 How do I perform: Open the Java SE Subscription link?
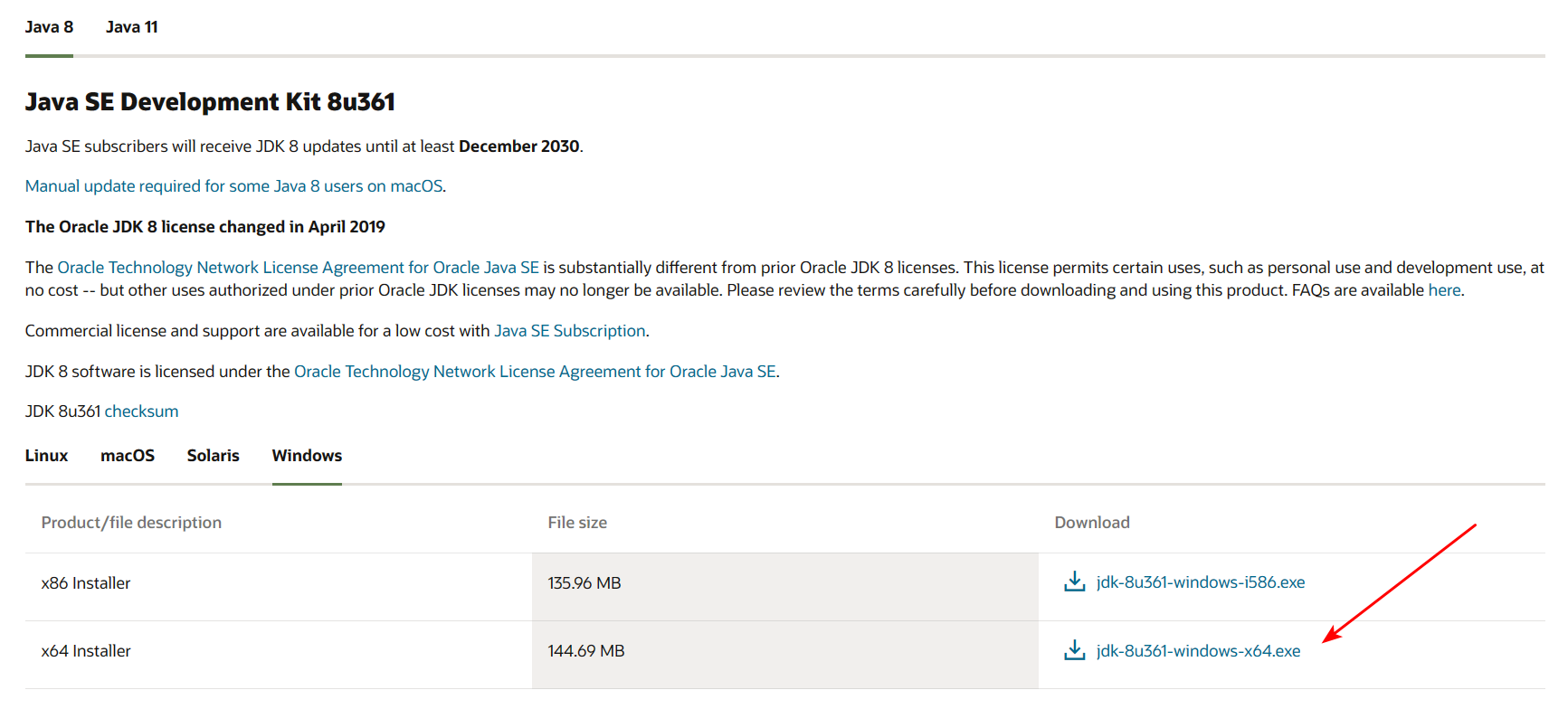570,331
